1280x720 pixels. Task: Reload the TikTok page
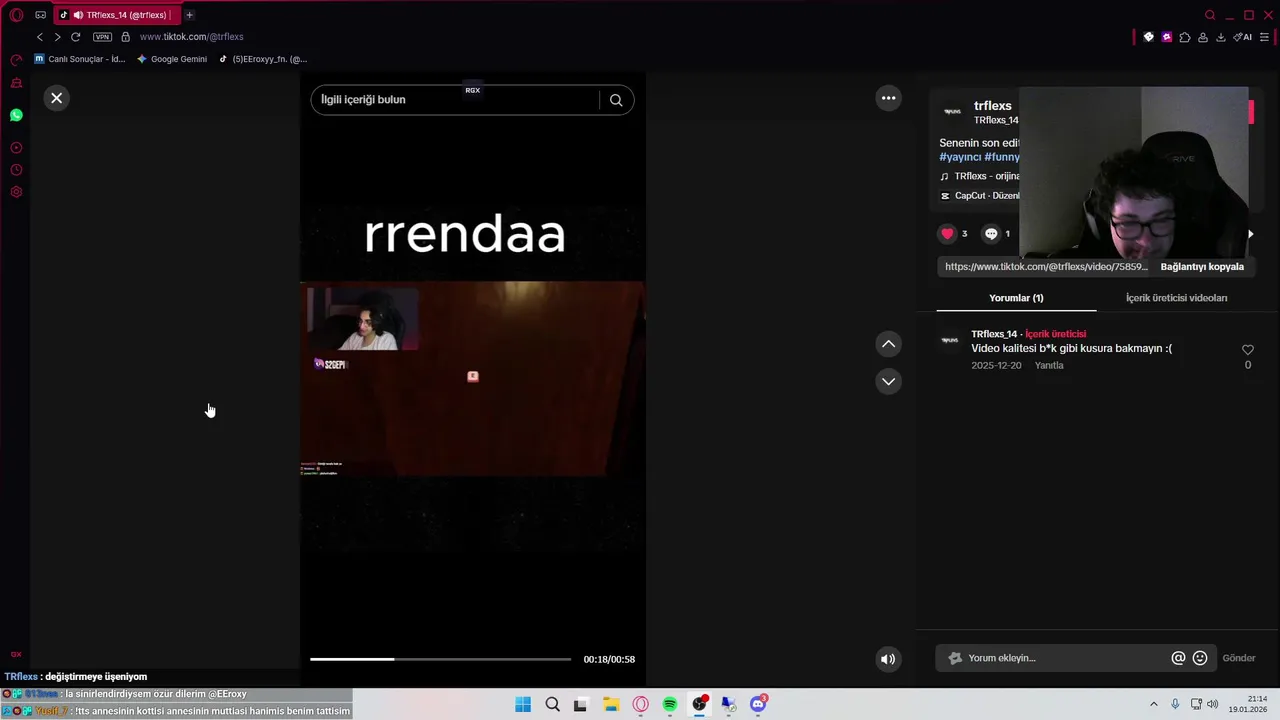coord(75,37)
